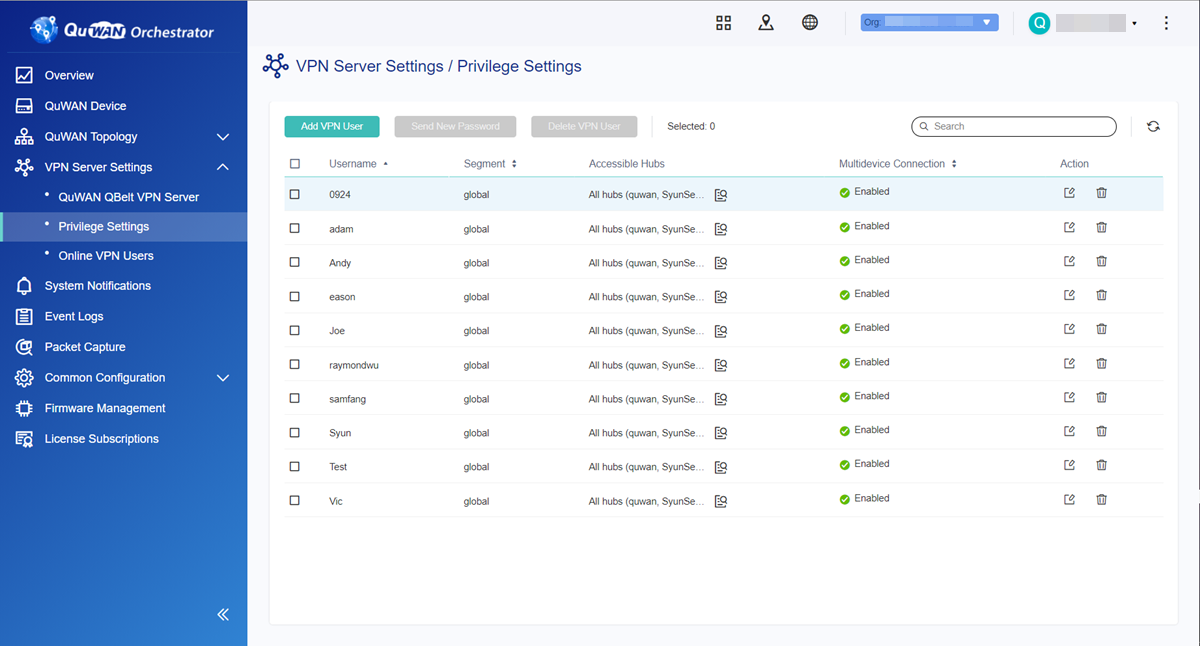Screen dimensions: 1200x646
Task: Open the Org selector dropdown
Action: coord(929,21)
